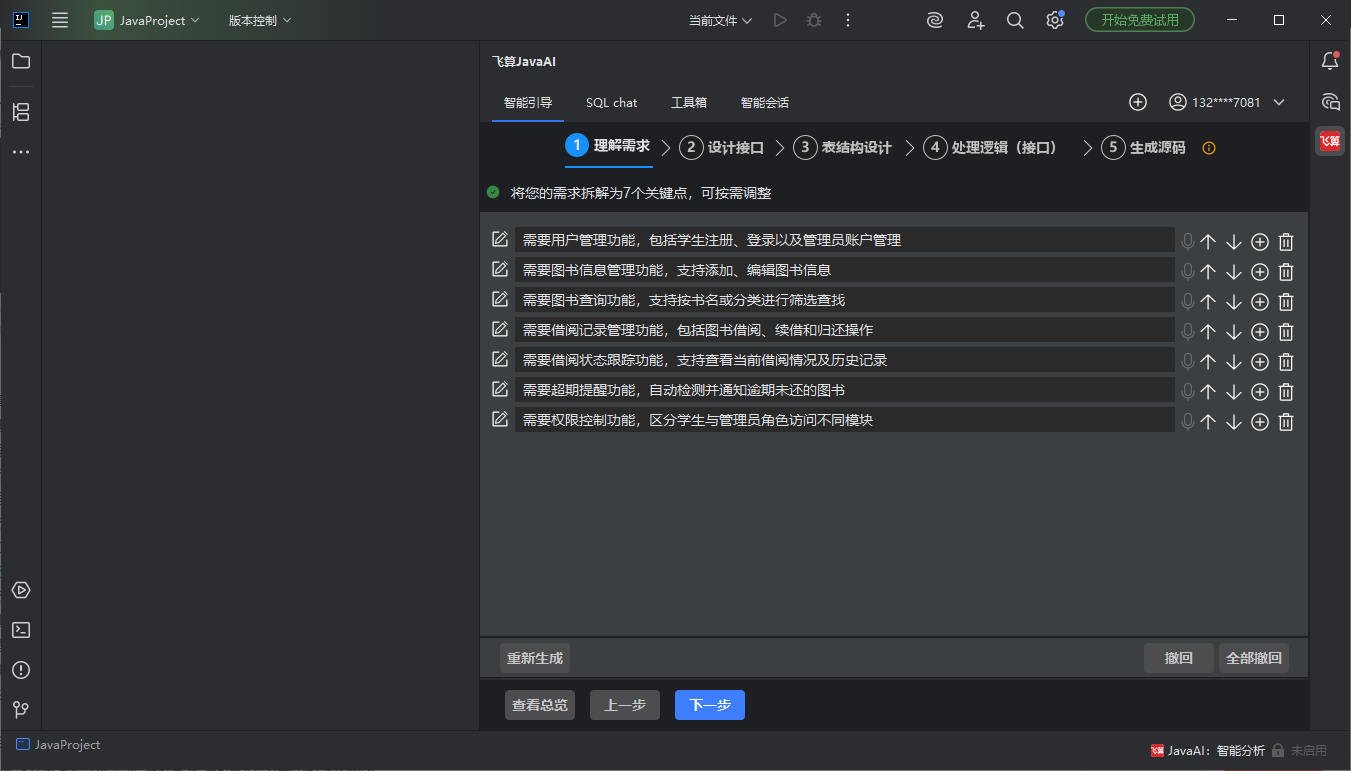Open the Services tool window icon
This screenshot has height=771, width=1351.
coord(20,590)
